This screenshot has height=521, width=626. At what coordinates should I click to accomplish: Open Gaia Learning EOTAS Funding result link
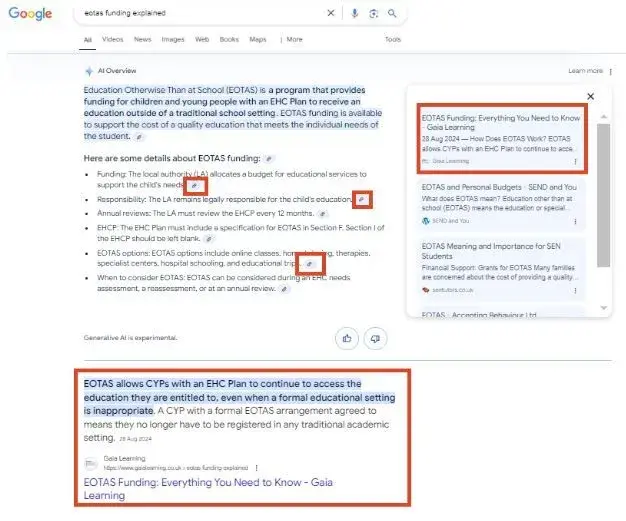[207, 488]
